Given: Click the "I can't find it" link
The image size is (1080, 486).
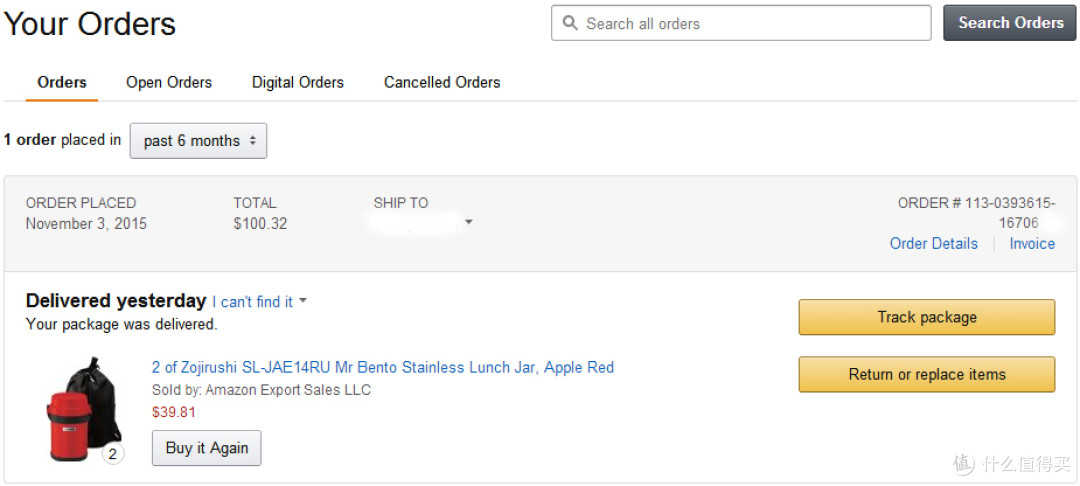Looking at the screenshot, I should (x=252, y=302).
